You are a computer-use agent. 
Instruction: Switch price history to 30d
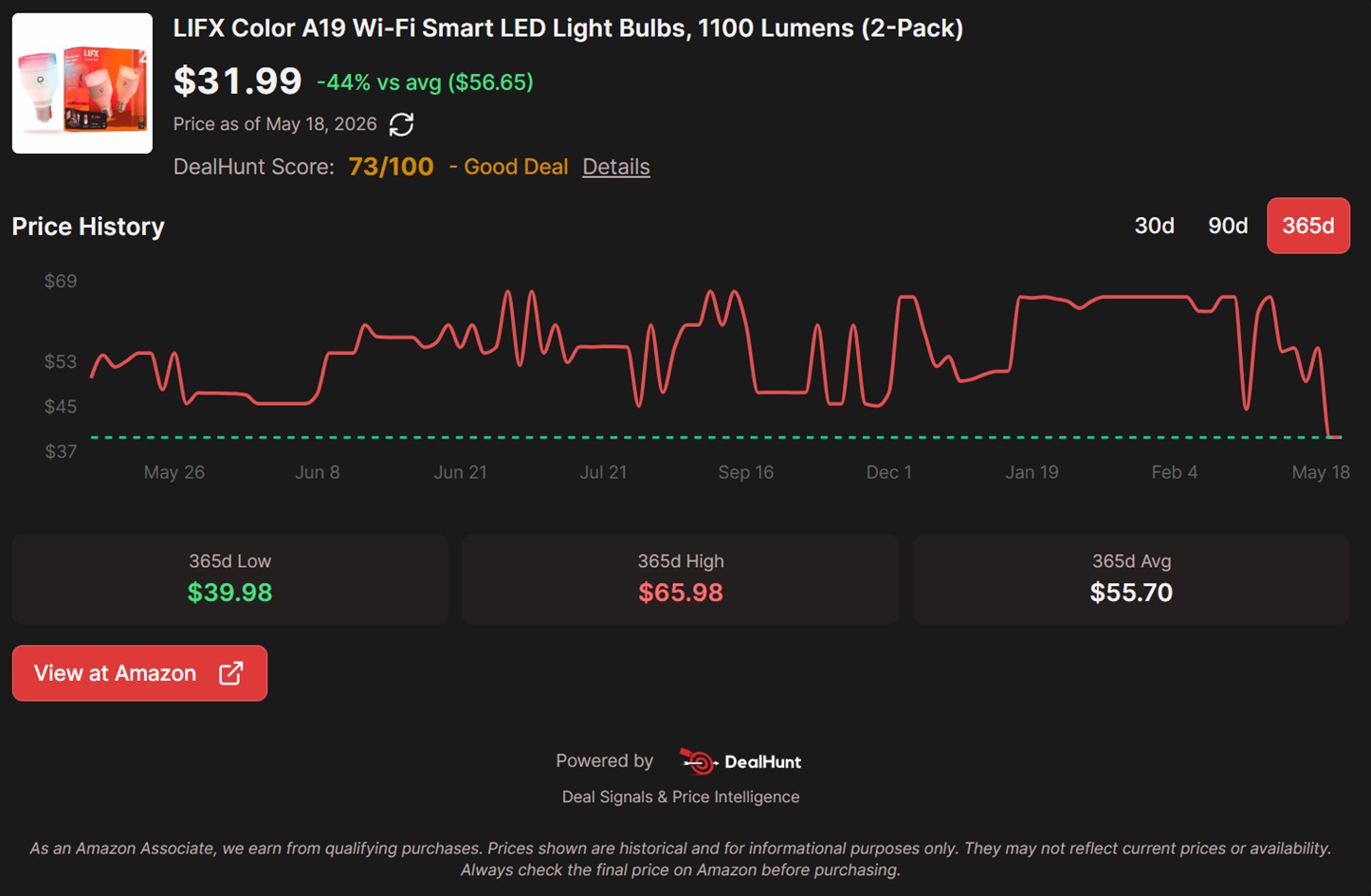pyautogui.click(x=1154, y=226)
